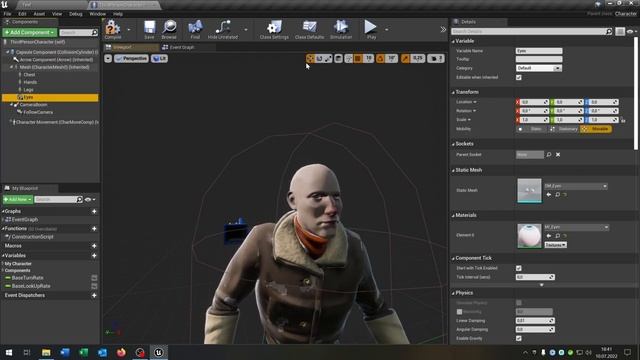Toggle grid snapping in viewport

click(x=358, y=59)
